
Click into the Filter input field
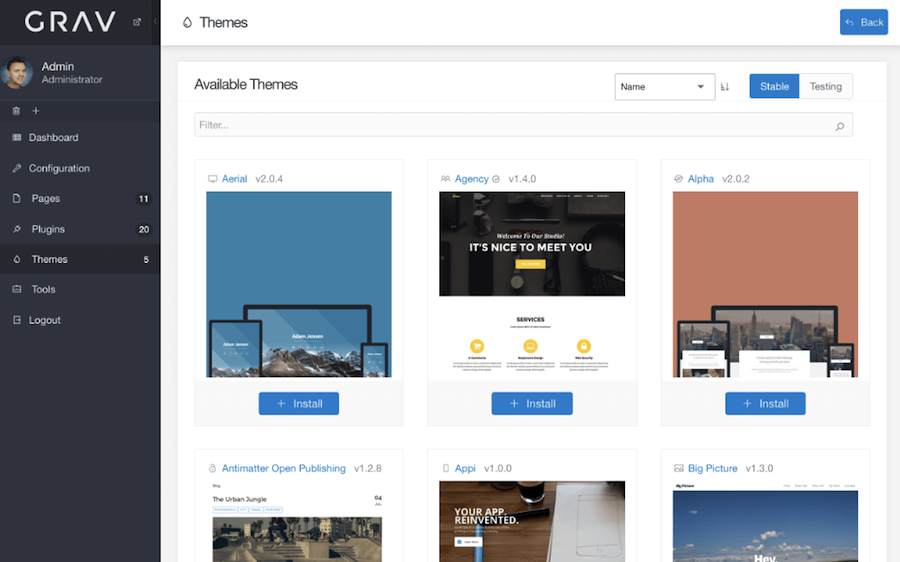pos(523,125)
